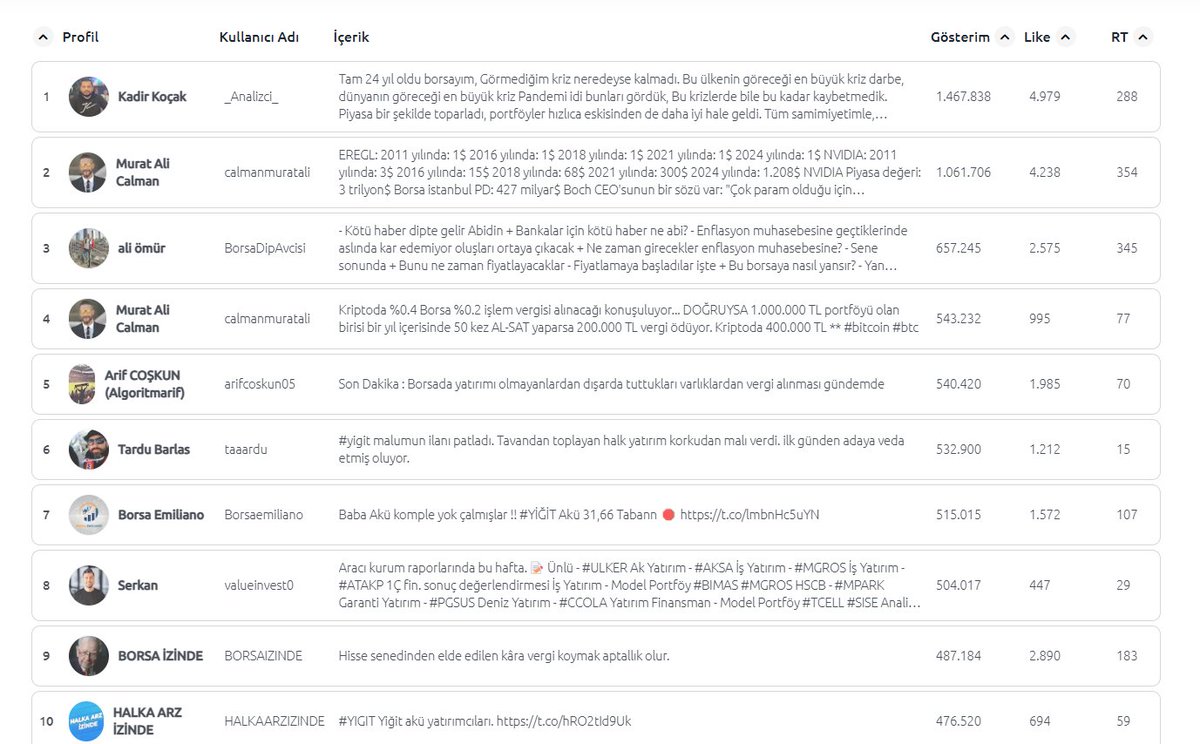Toggle the Like column sort order
Screen dimensions: 1200x744
click(1063, 37)
